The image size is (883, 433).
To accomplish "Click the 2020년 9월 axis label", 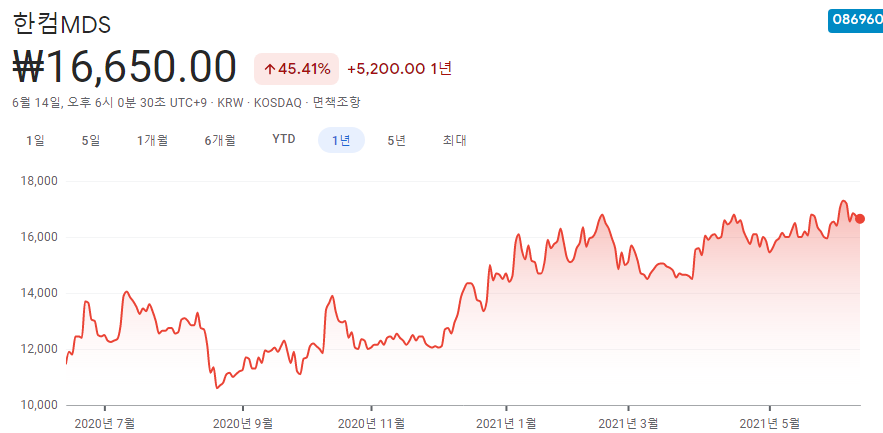I will pos(243,423).
